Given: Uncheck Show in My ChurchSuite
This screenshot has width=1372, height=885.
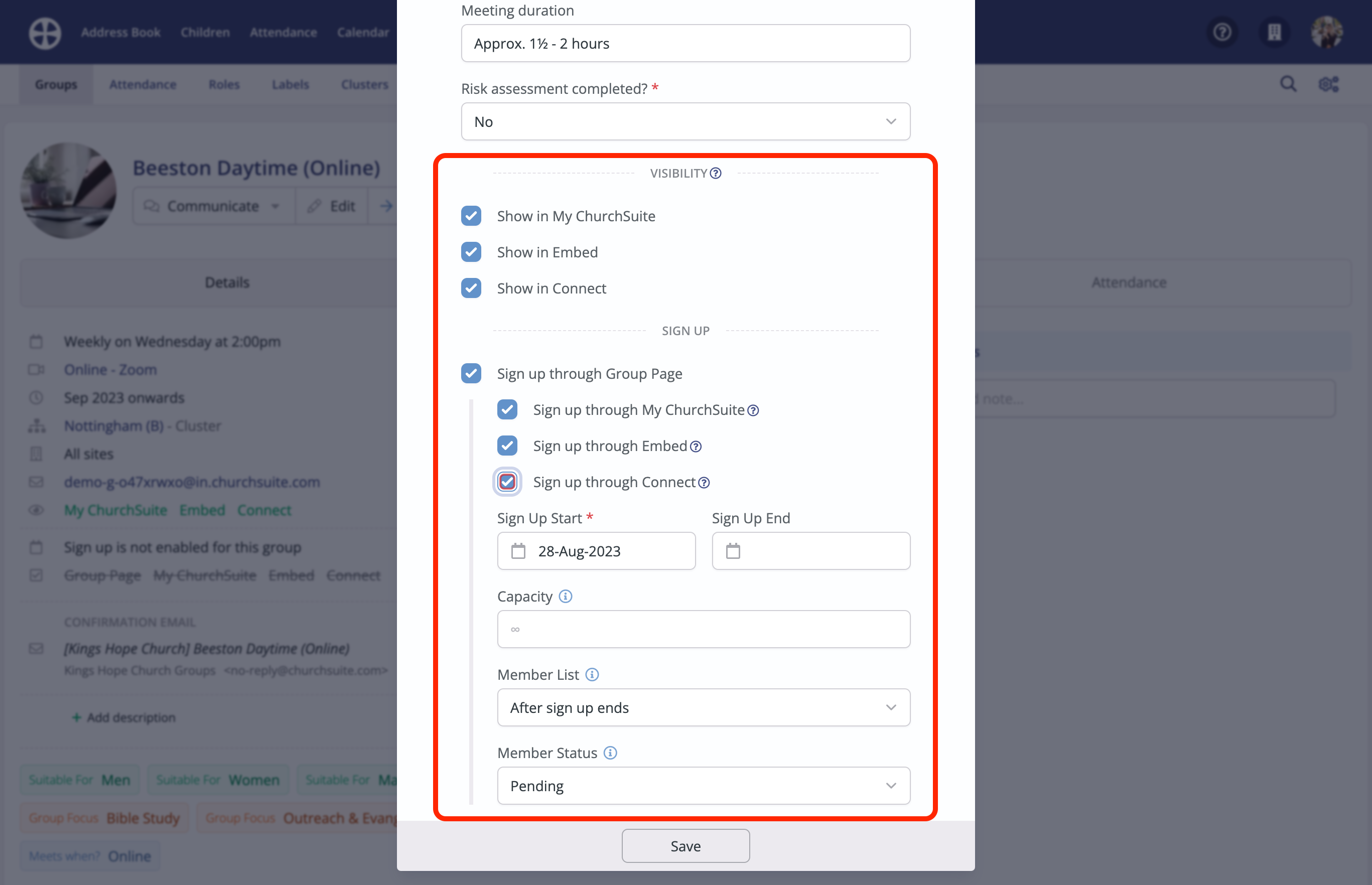Looking at the screenshot, I should click(x=471, y=216).
